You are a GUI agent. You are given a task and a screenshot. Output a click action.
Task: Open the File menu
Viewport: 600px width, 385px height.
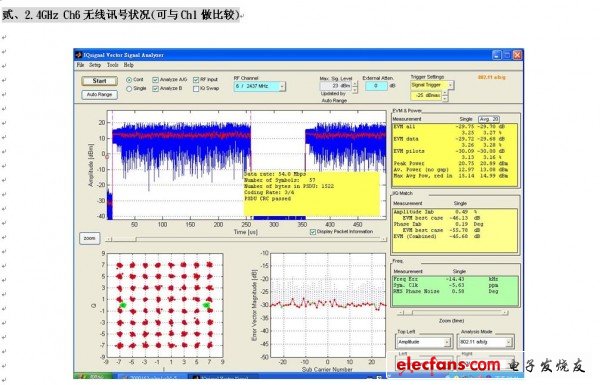pos(80,65)
